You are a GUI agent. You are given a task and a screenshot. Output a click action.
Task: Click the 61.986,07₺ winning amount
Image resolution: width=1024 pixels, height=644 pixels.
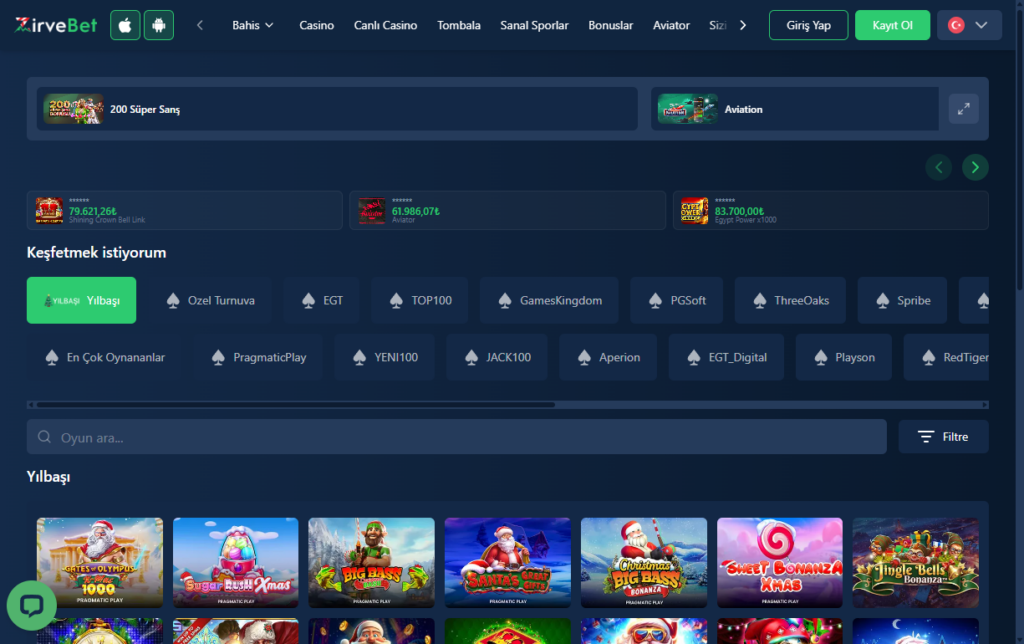tap(415, 211)
